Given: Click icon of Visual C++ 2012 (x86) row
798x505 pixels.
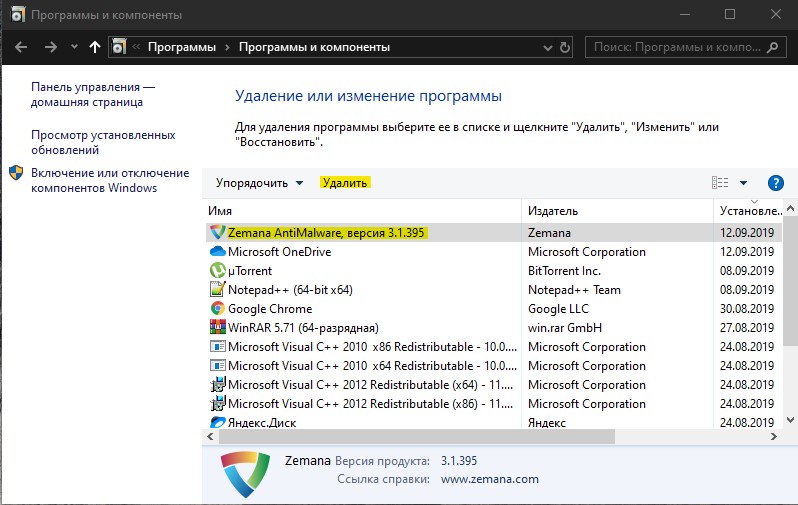Looking at the screenshot, I should coord(218,403).
